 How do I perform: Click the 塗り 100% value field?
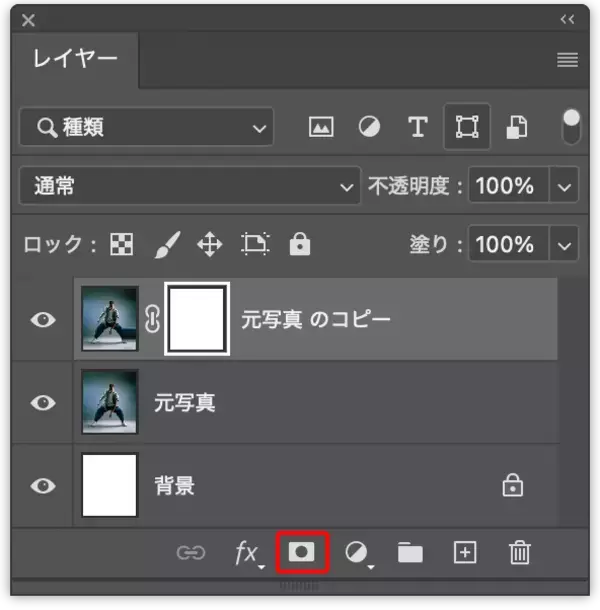click(x=509, y=244)
